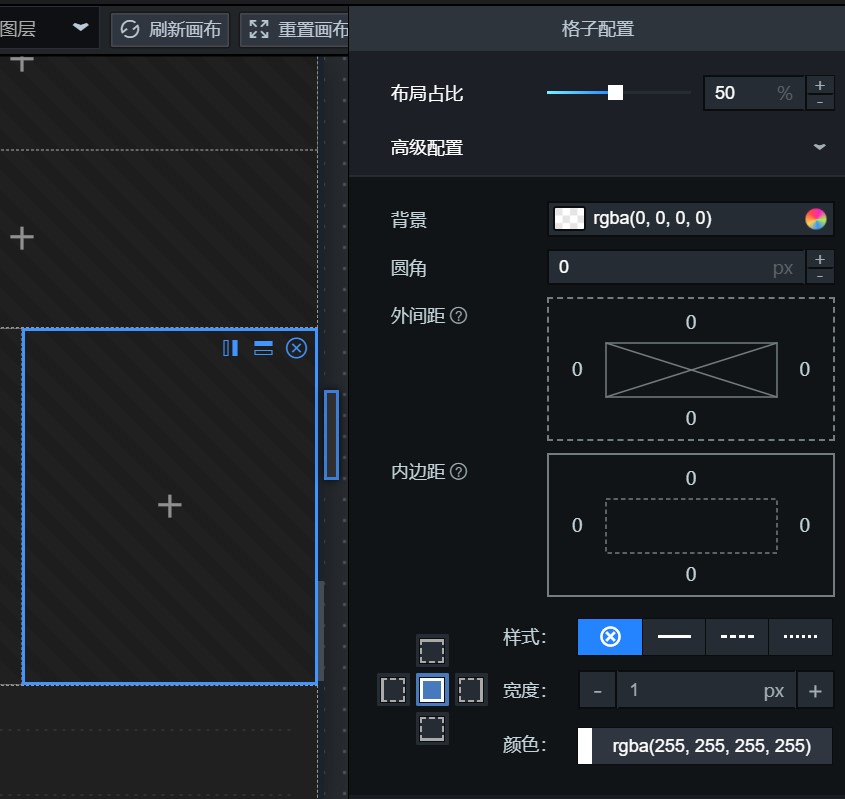
Task: Click the white border 颜色 swatch
Action: 585,746
